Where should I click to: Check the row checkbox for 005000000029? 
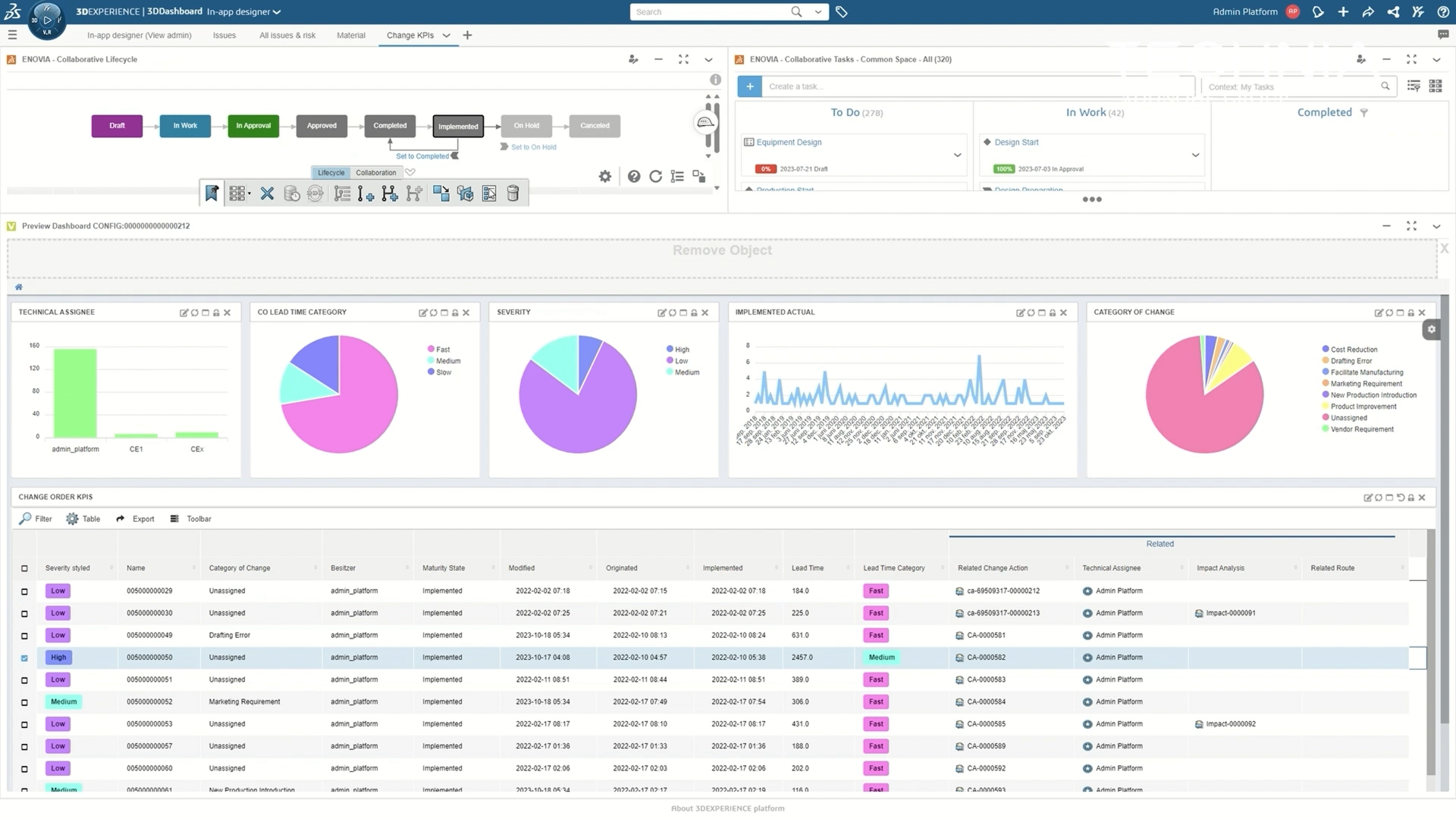(x=24, y=591)
